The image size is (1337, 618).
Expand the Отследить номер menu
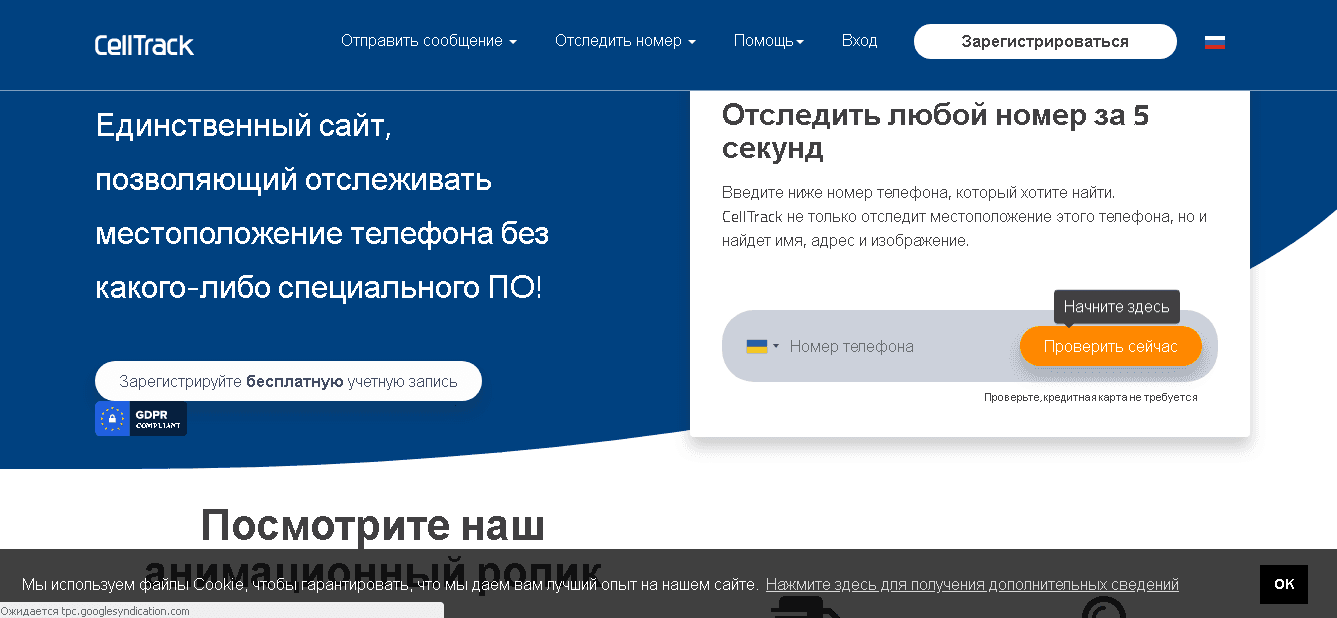pyautogui.click(x=625, y=41)
